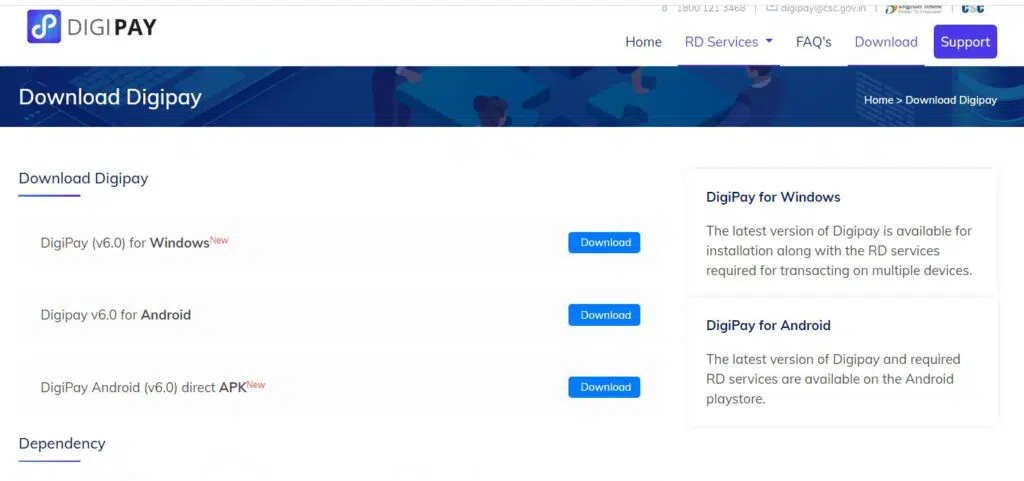Click the Support button

(965, 42)
